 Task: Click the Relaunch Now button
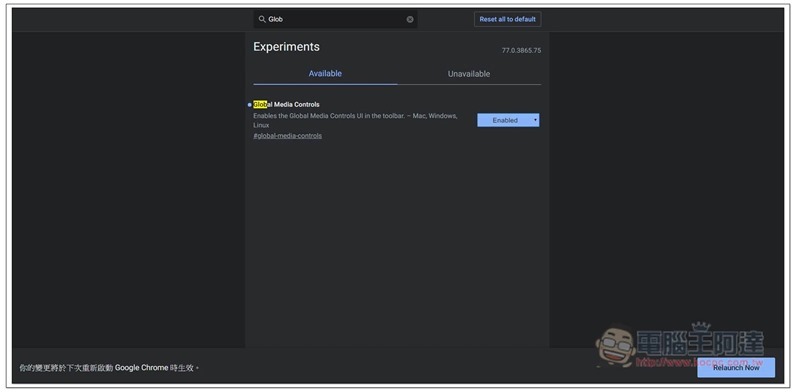pos(736,368)
